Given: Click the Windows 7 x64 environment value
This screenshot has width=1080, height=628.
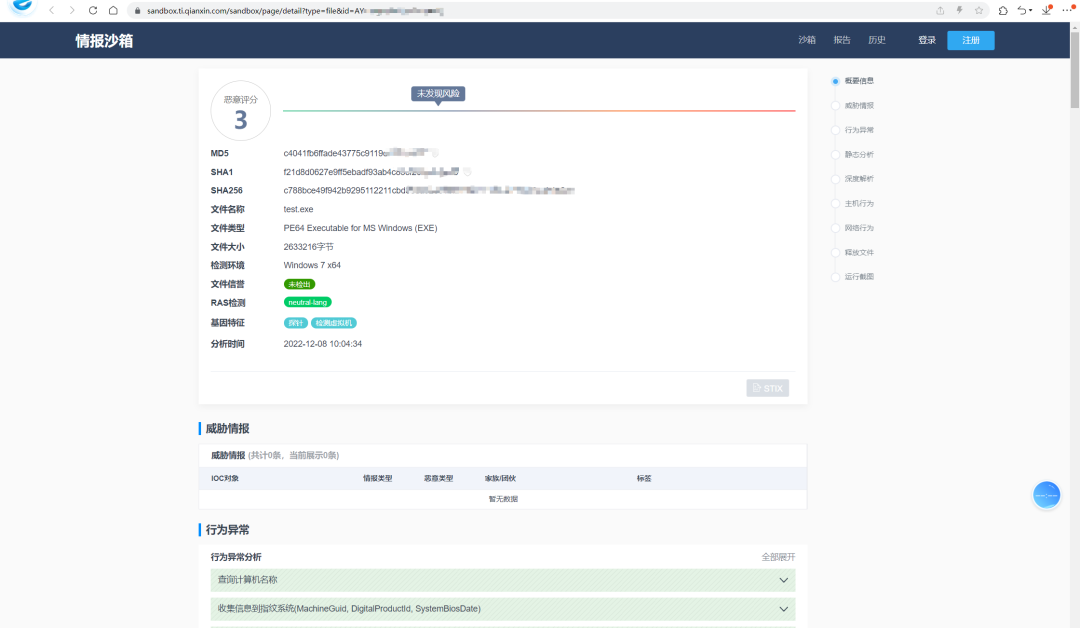Looking at the screenshot, I should click(312, 265).
